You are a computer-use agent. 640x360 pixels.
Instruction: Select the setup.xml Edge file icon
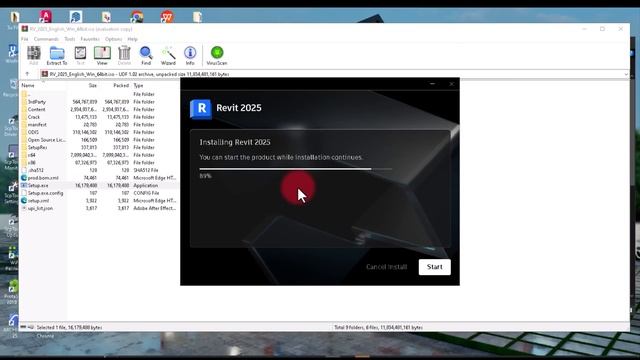[x=24, y=200]
